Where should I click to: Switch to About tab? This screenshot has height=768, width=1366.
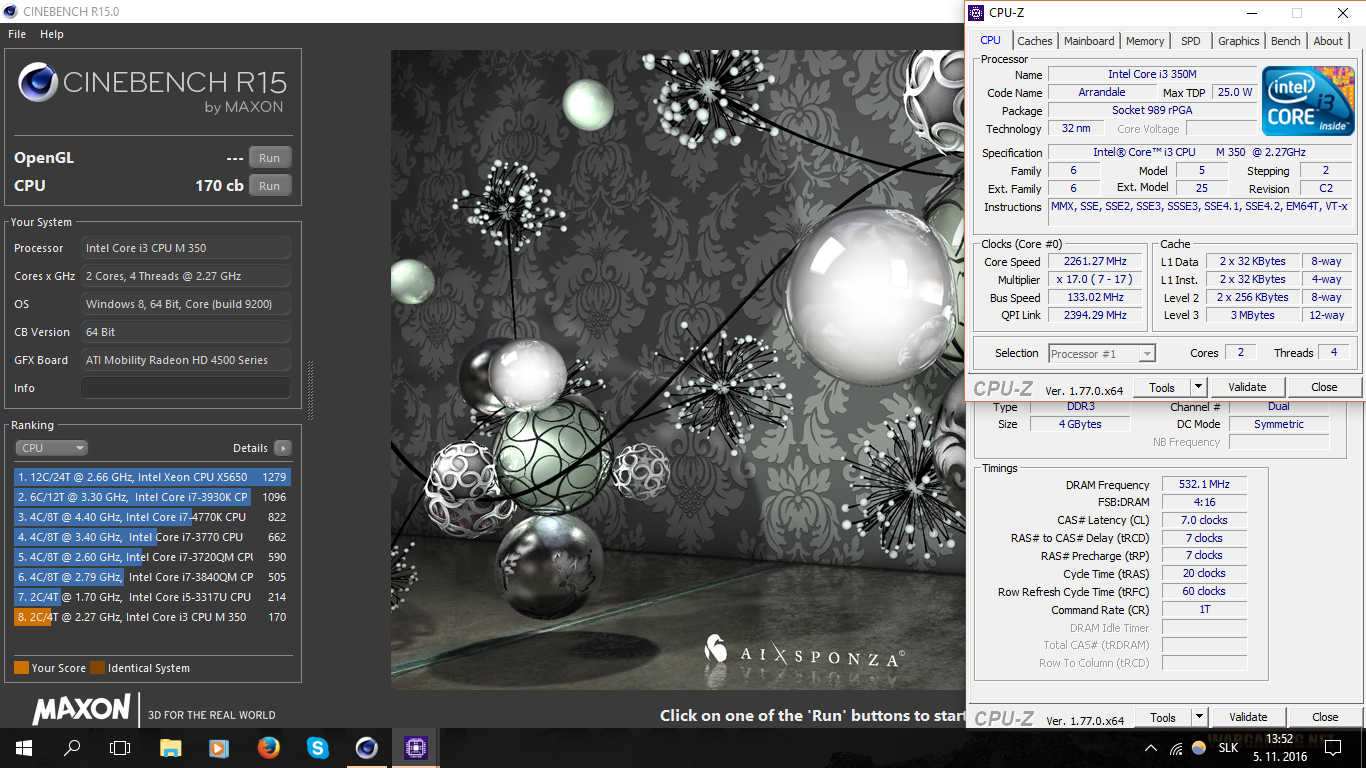1328,41
